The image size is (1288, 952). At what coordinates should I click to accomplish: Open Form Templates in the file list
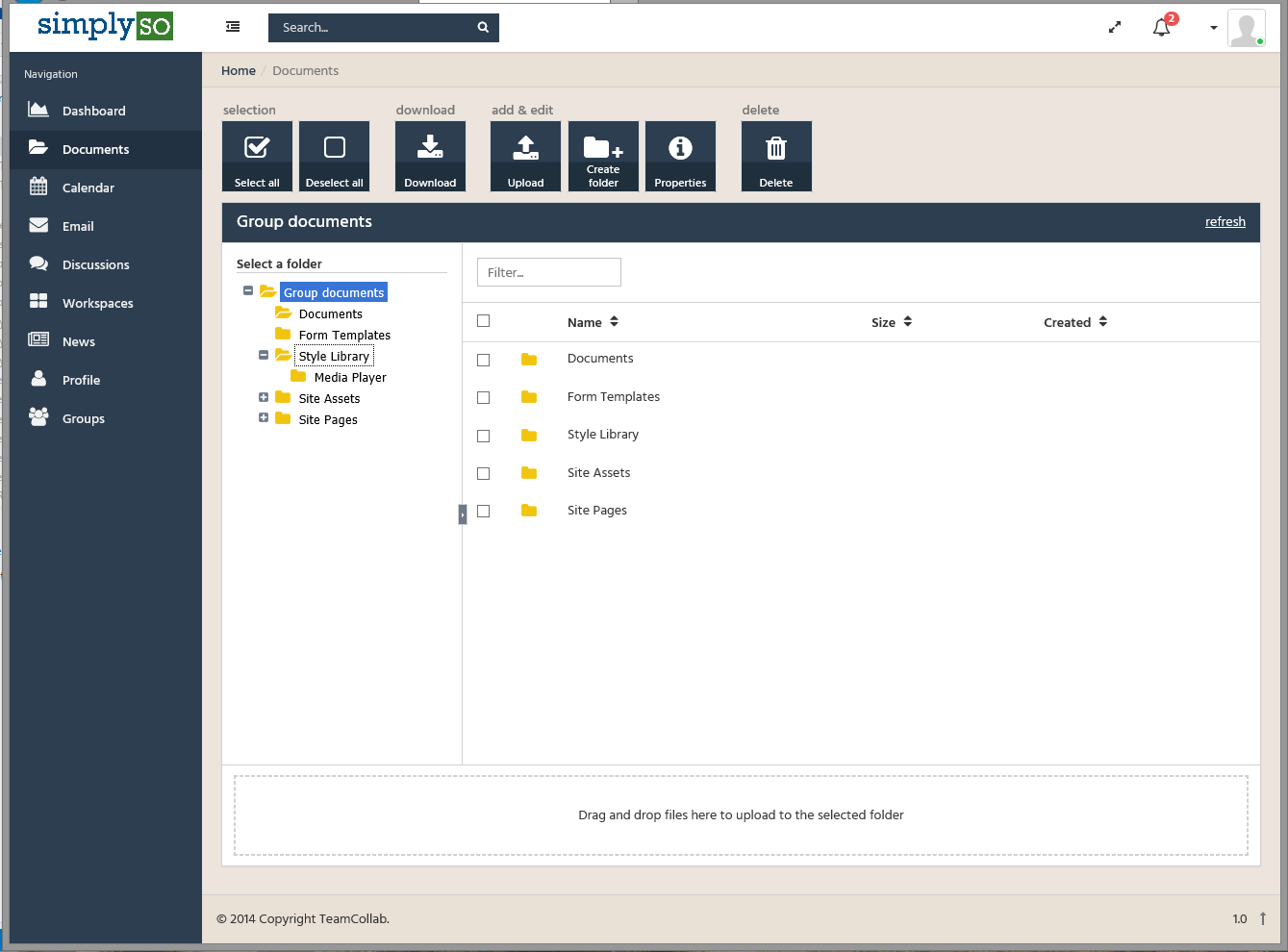(x=614, y=397)
